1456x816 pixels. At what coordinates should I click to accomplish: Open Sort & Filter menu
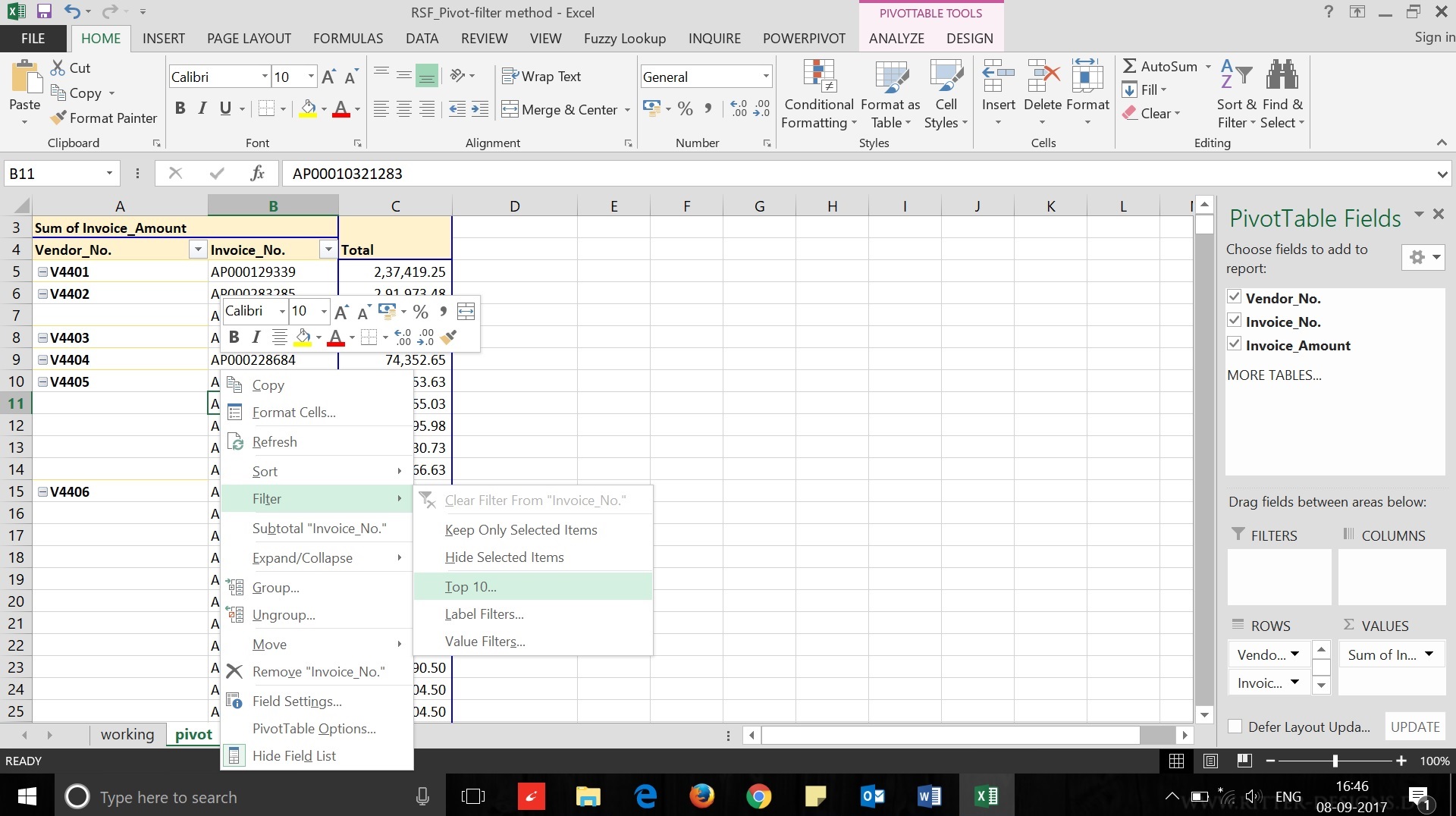click(x=1236, y=95)
